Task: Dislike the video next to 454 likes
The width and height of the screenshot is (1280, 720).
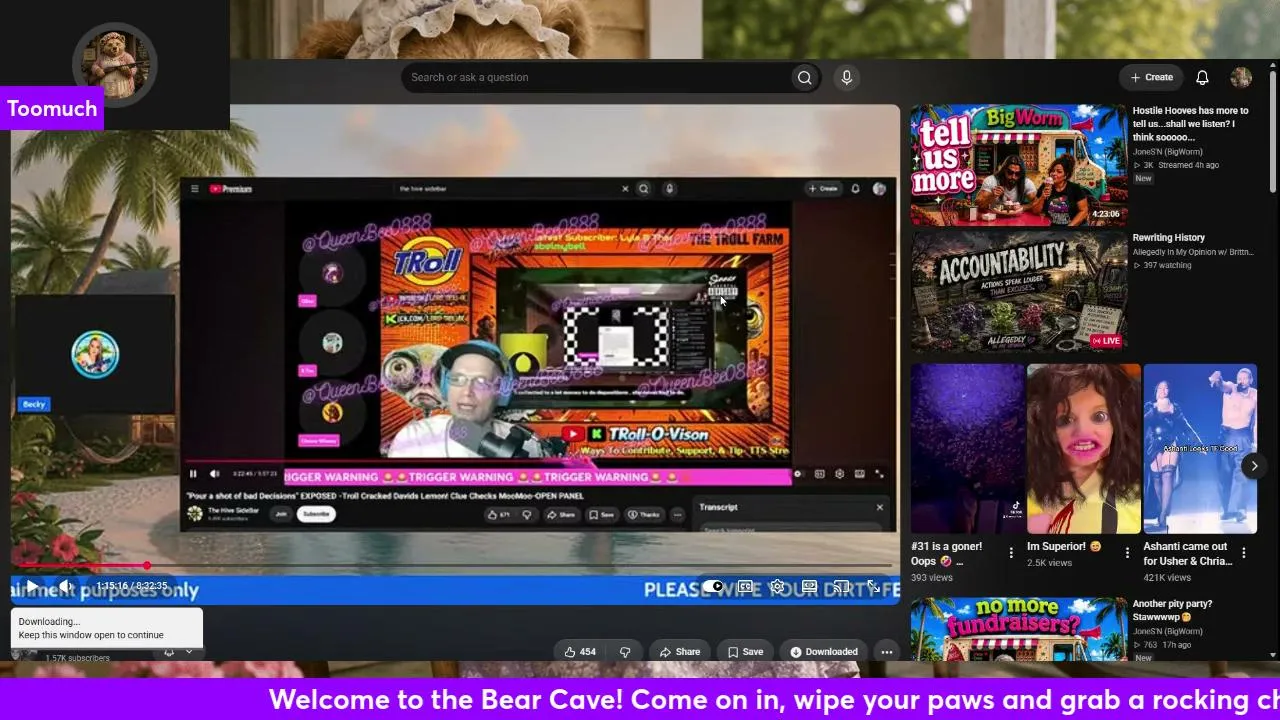Action: coord(625,652)
